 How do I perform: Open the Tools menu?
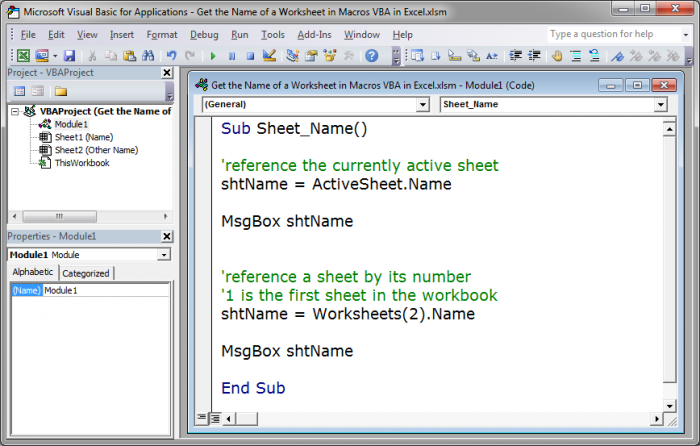tap(273, 34)
